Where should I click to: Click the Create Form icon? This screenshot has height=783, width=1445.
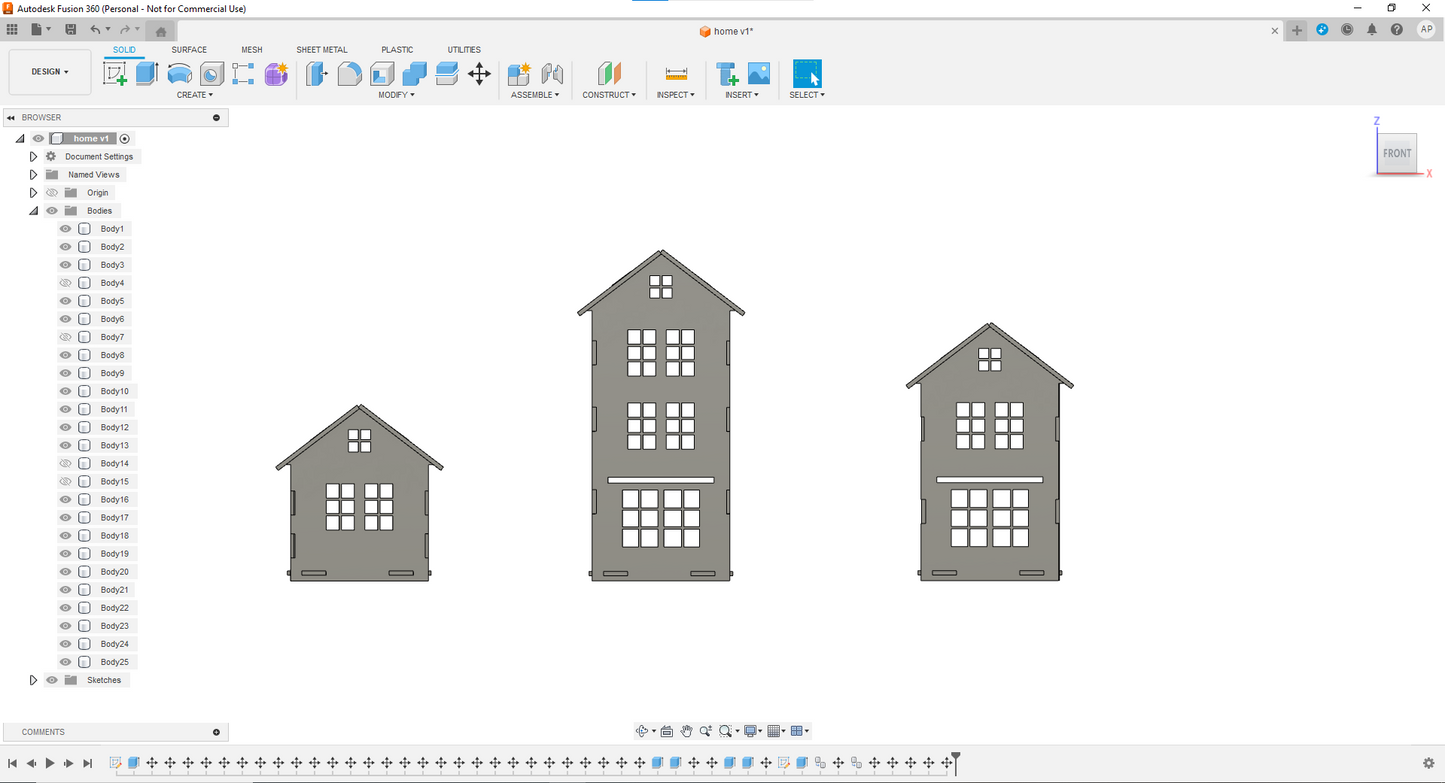pos(276,73)
